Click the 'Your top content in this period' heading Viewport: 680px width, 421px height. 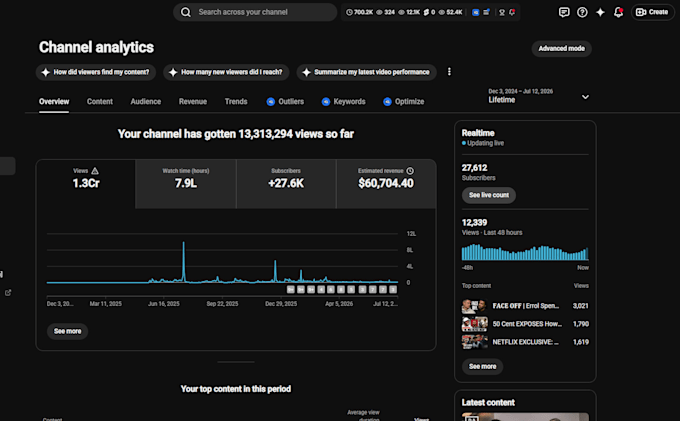click(236, 389)
